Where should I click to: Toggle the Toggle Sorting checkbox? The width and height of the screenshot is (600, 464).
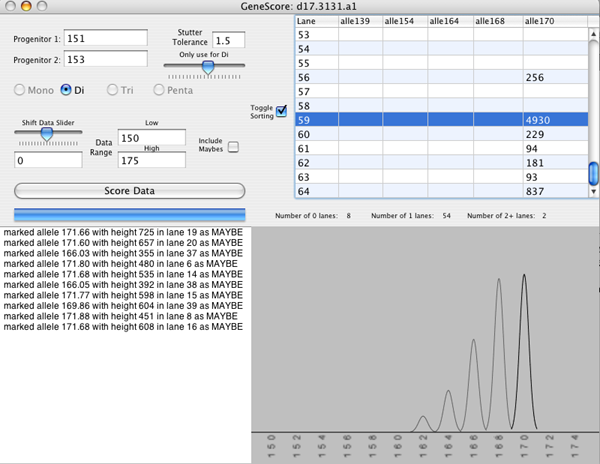282,111
